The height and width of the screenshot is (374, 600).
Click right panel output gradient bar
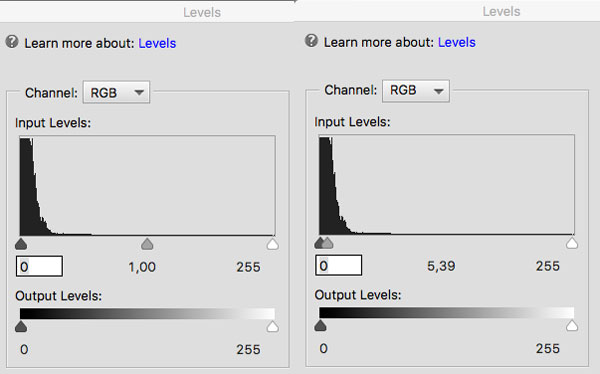click(x=447, y=312)
